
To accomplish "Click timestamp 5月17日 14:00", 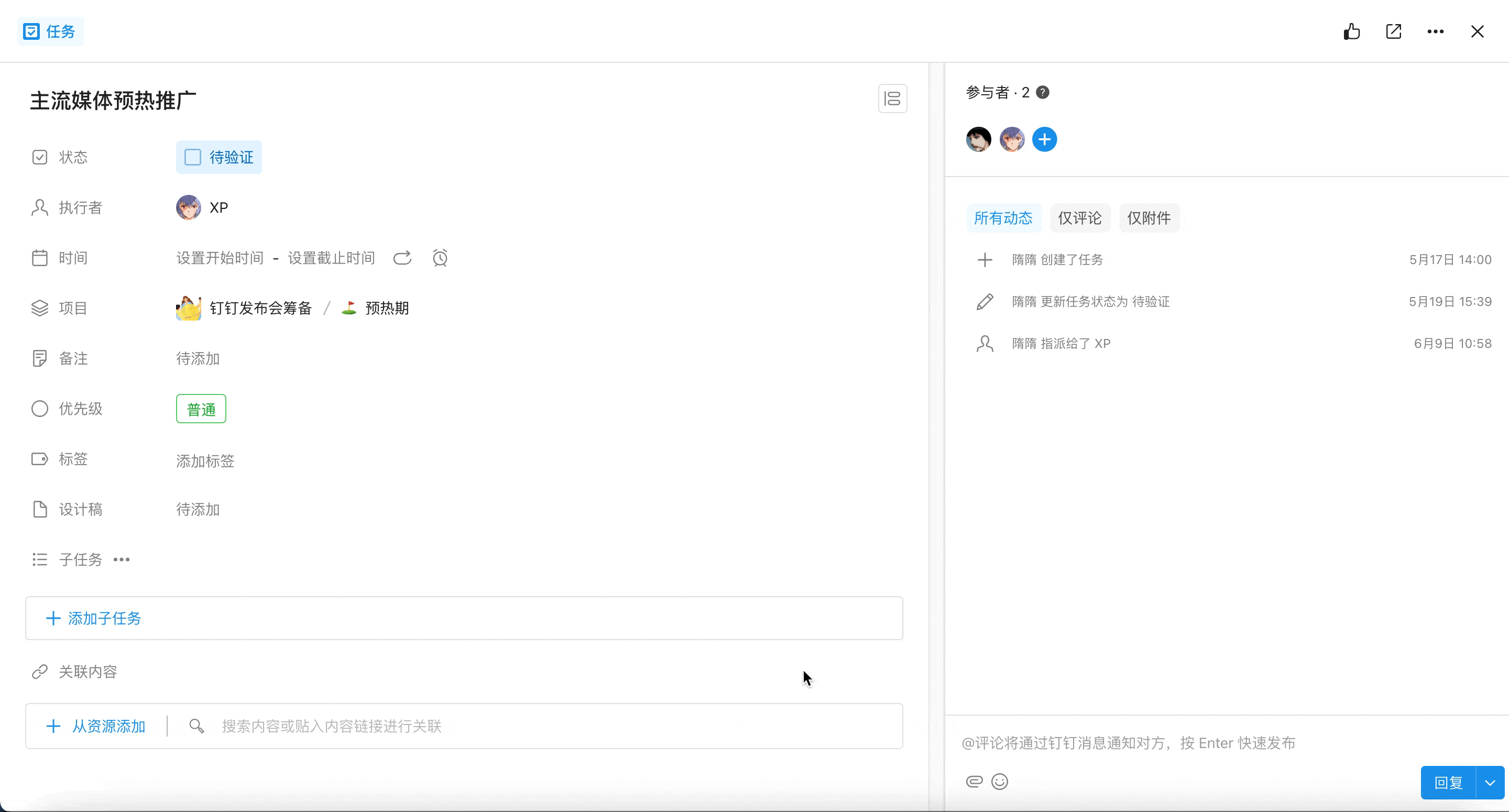I will (x=1450, y=259).
